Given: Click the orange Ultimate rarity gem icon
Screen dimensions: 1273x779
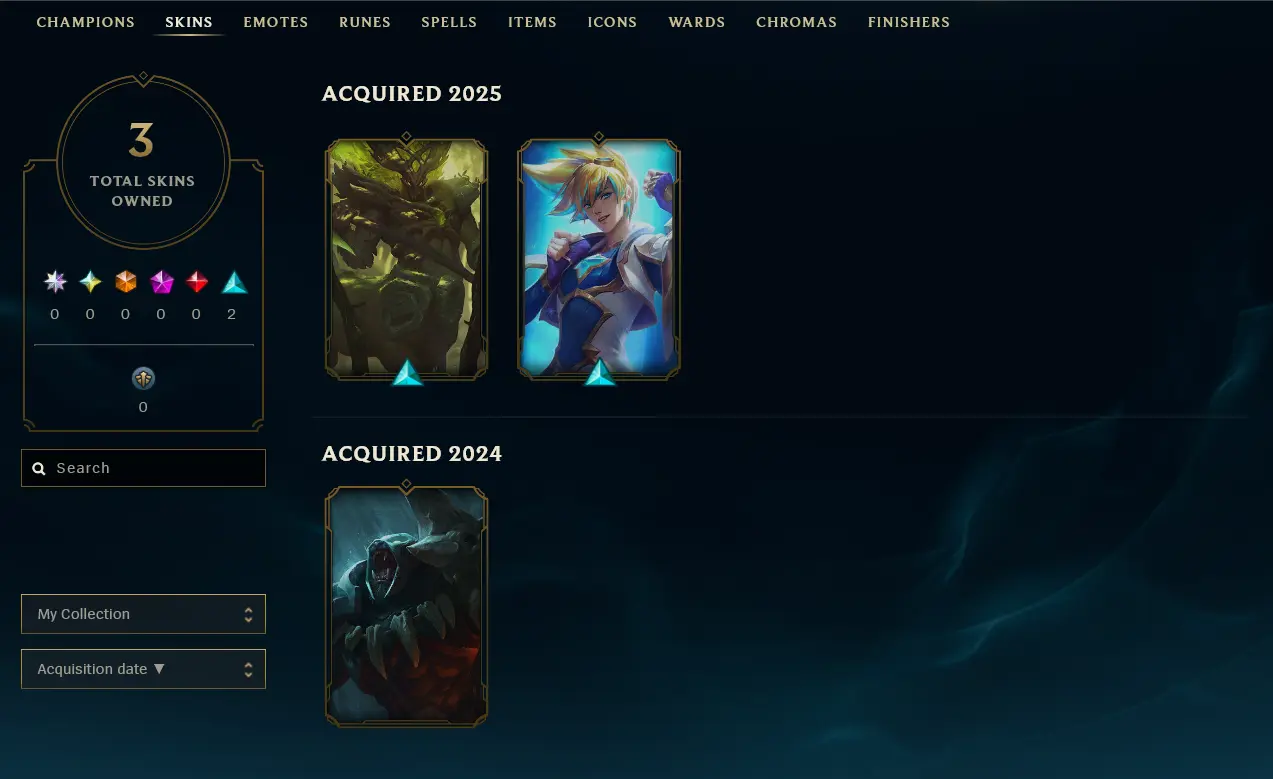Looking at the screenshot, I should click(125, 282).
